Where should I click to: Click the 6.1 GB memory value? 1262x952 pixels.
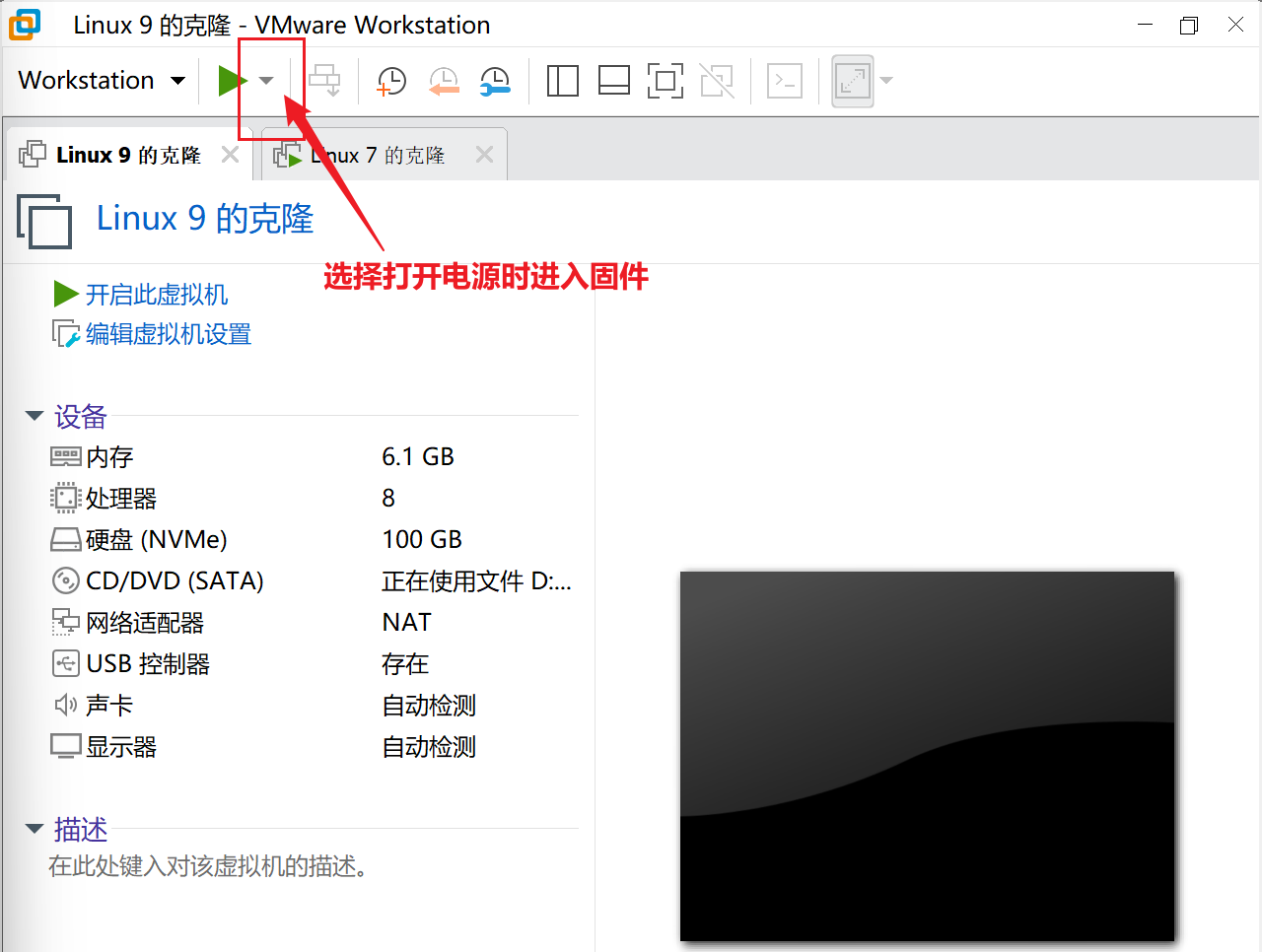click(418, 456)
